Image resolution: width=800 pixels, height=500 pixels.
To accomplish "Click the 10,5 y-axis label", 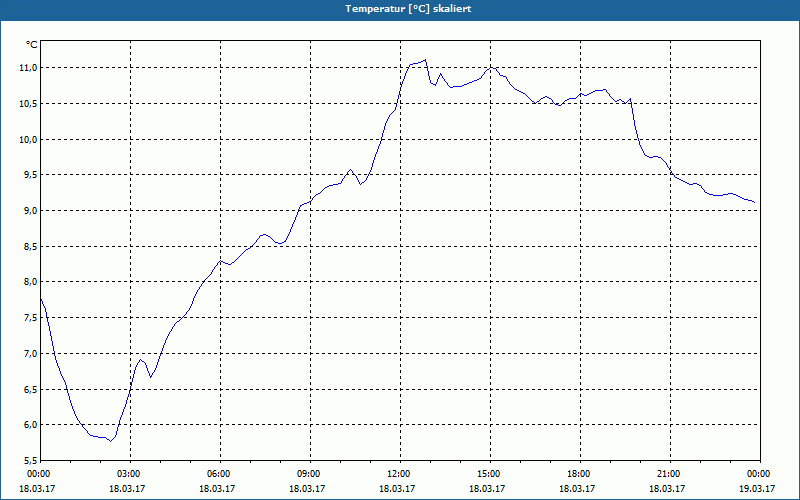I will click(29, 104).
